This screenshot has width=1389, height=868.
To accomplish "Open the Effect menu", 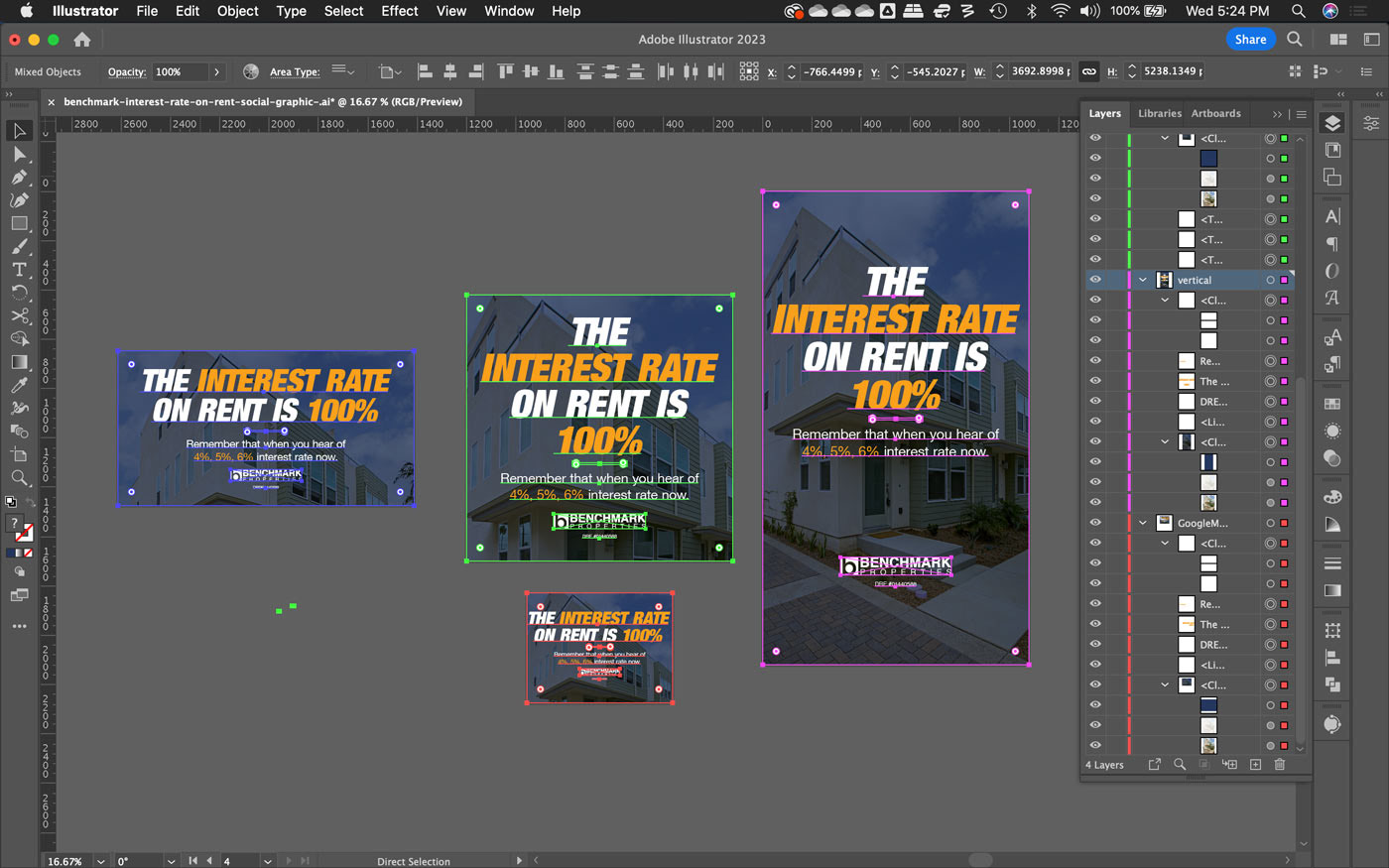I will (x=399, y=11).
